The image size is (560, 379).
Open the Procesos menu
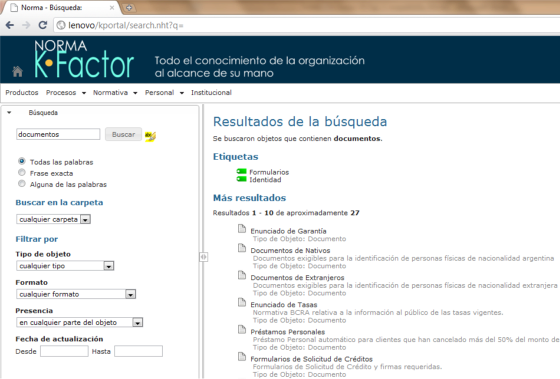61,93
